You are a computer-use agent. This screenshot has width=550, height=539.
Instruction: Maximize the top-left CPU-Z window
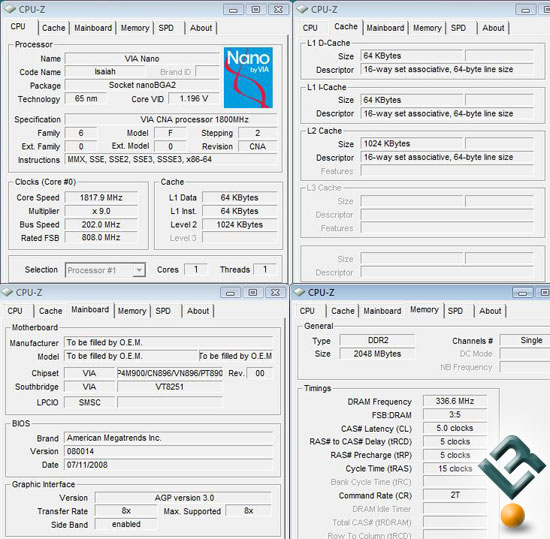pos(256,9)
